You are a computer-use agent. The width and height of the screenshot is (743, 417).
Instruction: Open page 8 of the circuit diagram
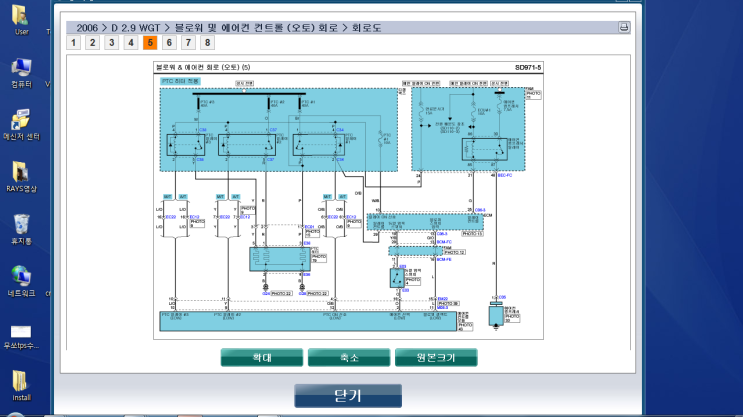[x=208, y=43]
